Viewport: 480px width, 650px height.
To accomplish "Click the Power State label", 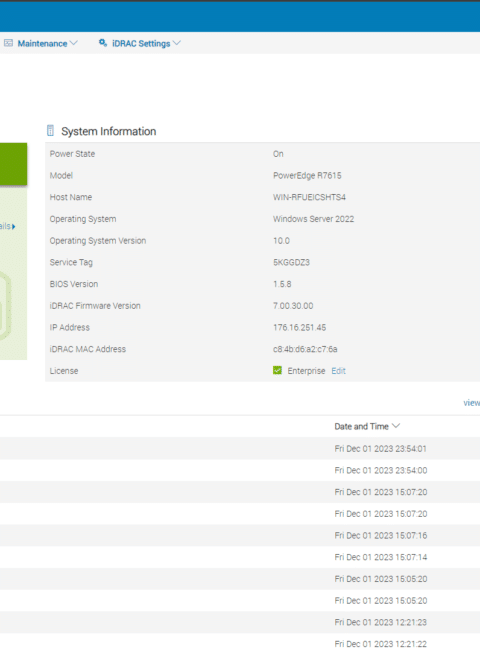I will pyautogui.click(x=73, y=154).
